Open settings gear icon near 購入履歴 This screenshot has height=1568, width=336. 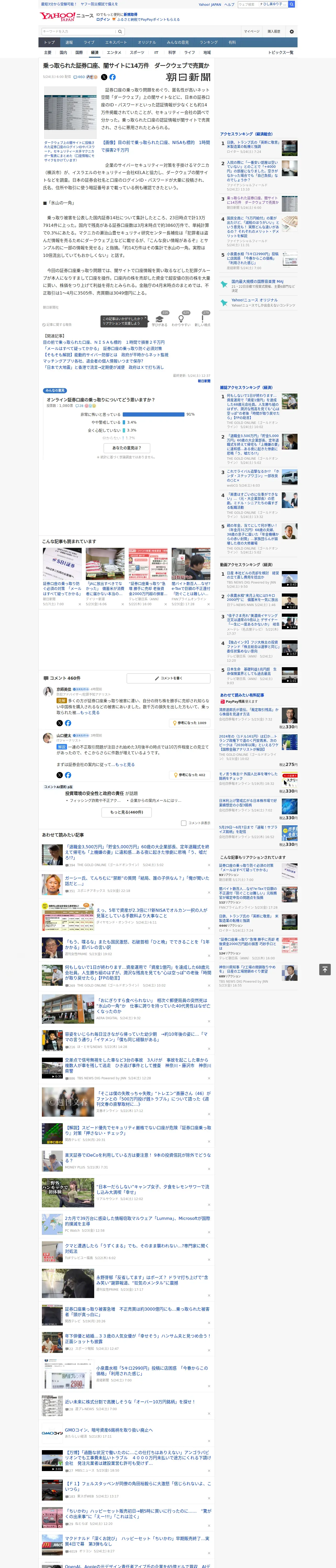coord(292,31)
